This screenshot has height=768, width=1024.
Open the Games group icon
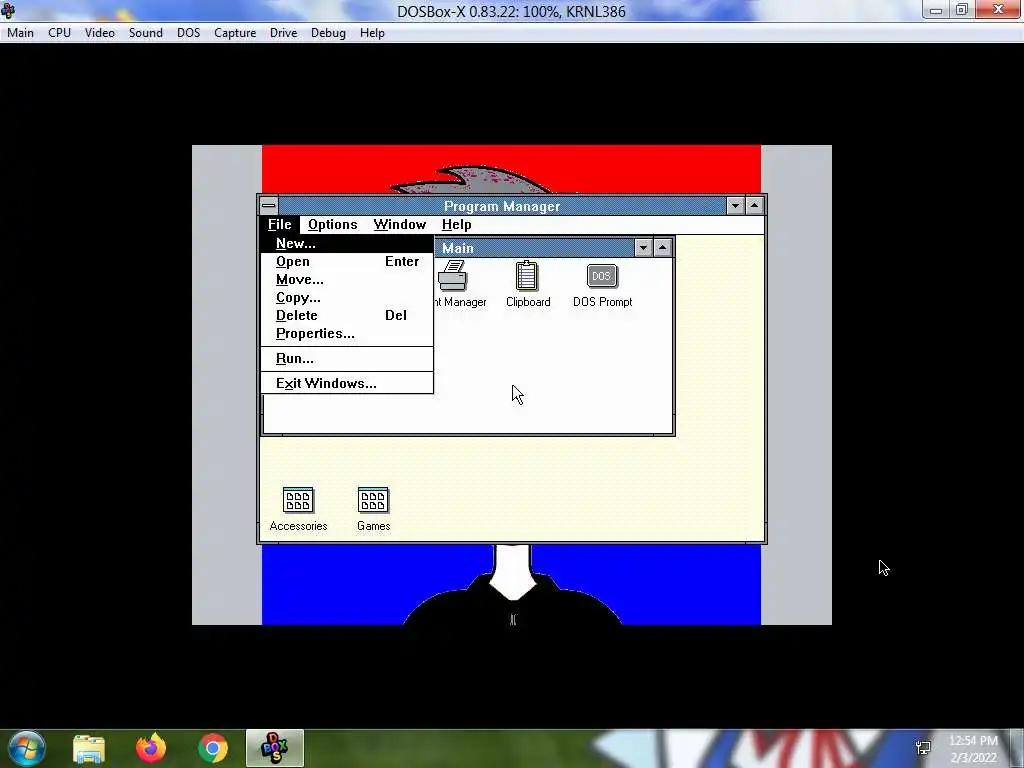coord(373,500)
